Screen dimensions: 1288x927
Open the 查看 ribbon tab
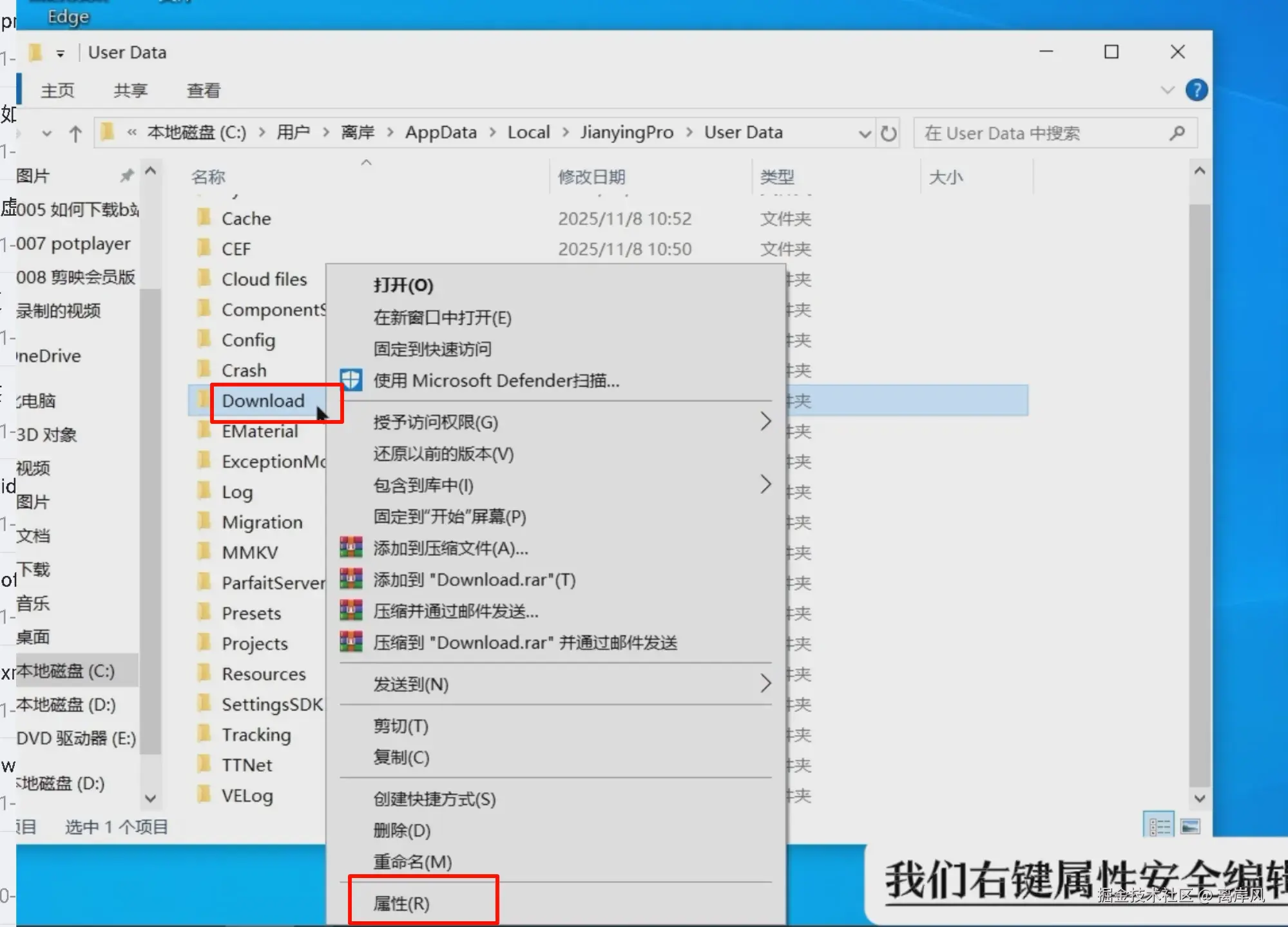(204, 91)
